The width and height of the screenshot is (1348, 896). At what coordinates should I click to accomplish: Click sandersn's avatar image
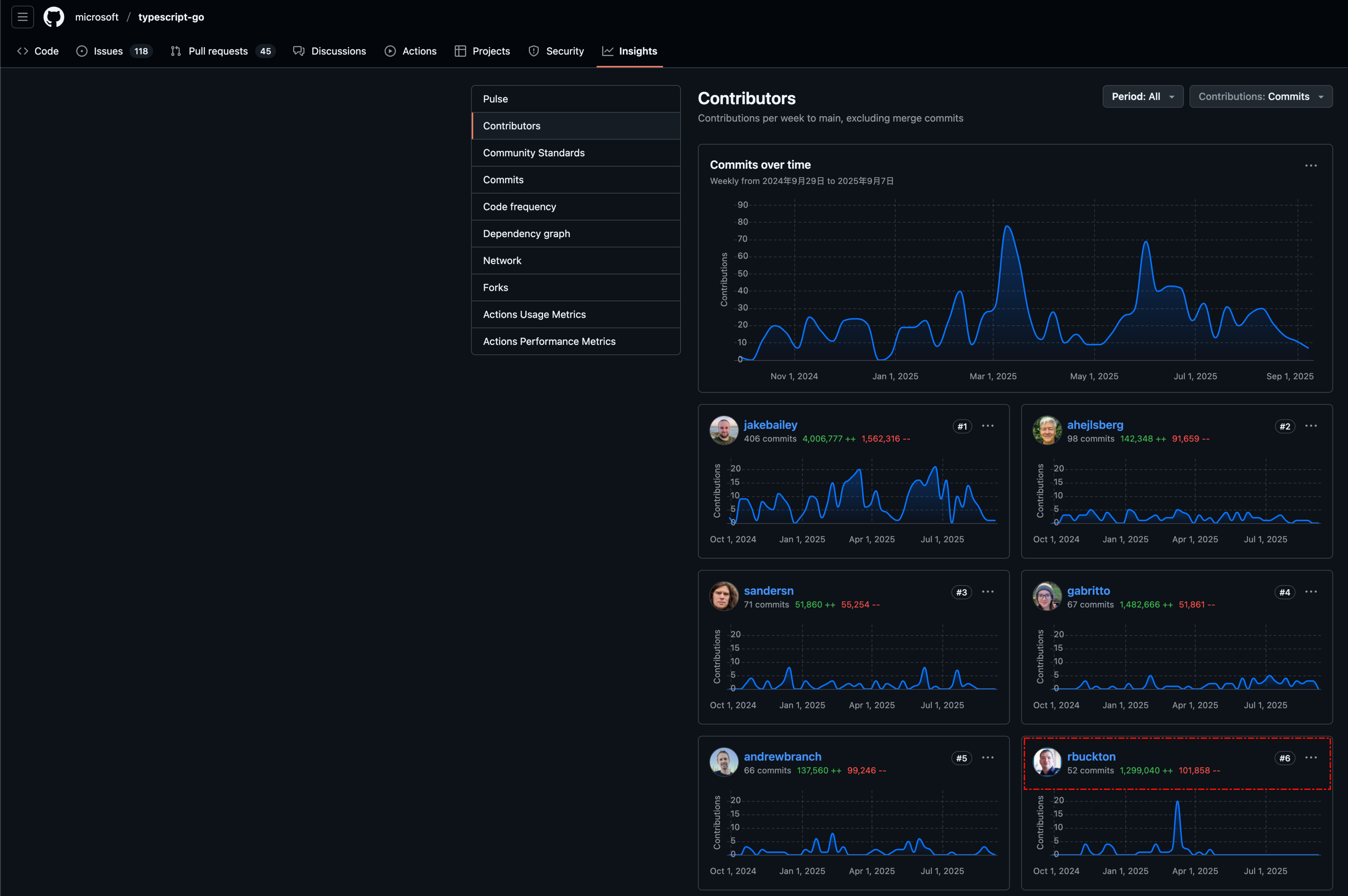724,596
